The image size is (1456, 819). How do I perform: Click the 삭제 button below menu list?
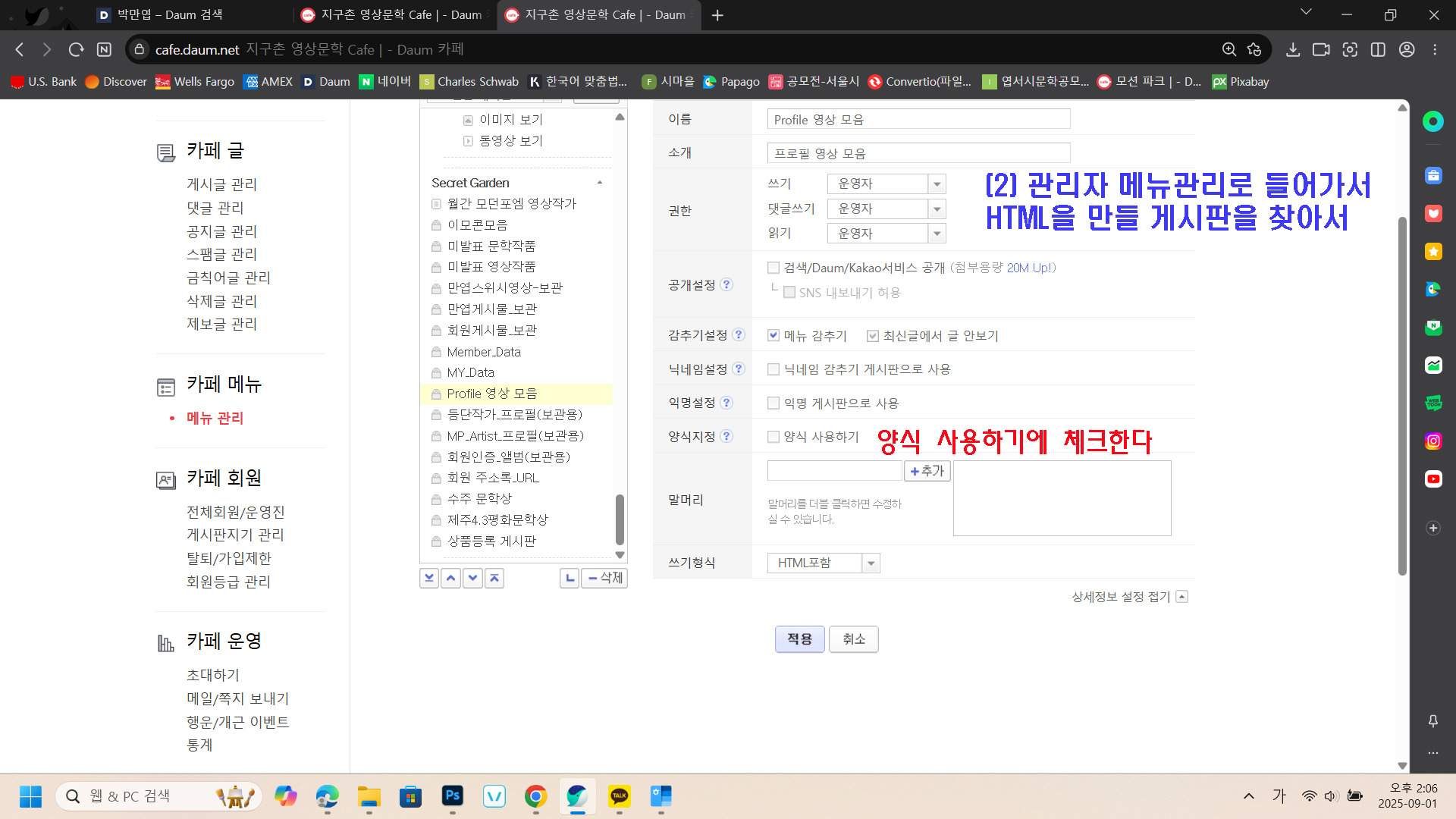point(604,578)
